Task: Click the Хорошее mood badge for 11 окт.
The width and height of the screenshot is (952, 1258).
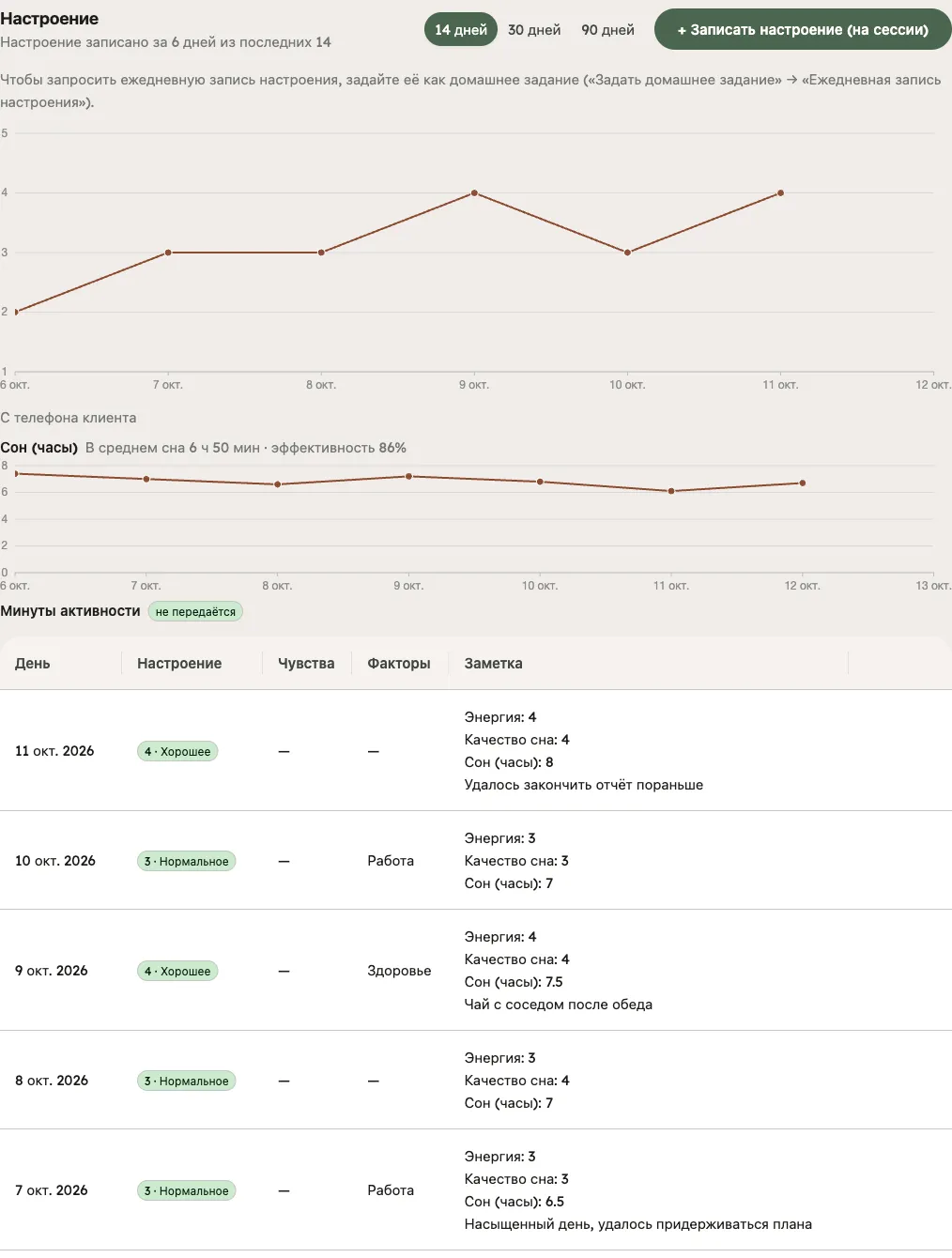Action: (177, 751)
